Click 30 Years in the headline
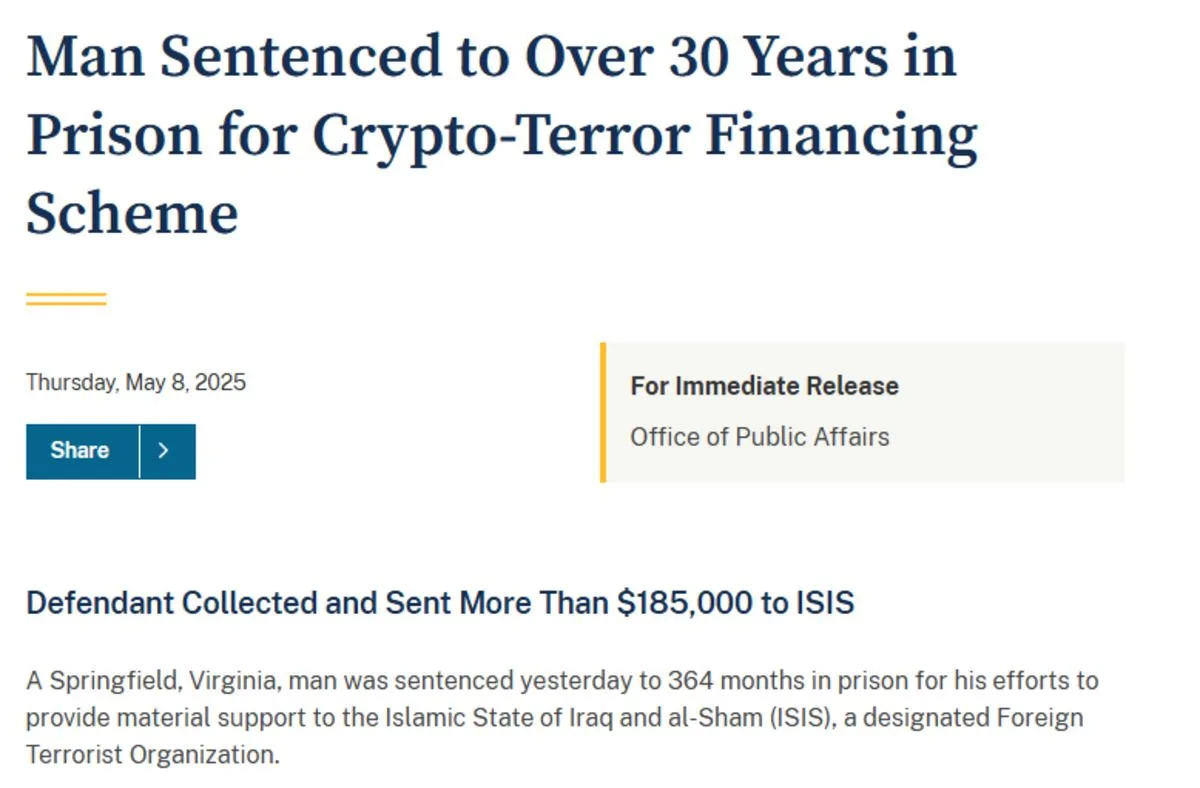This screenshot has height=788, width=1200. point(781,57)
